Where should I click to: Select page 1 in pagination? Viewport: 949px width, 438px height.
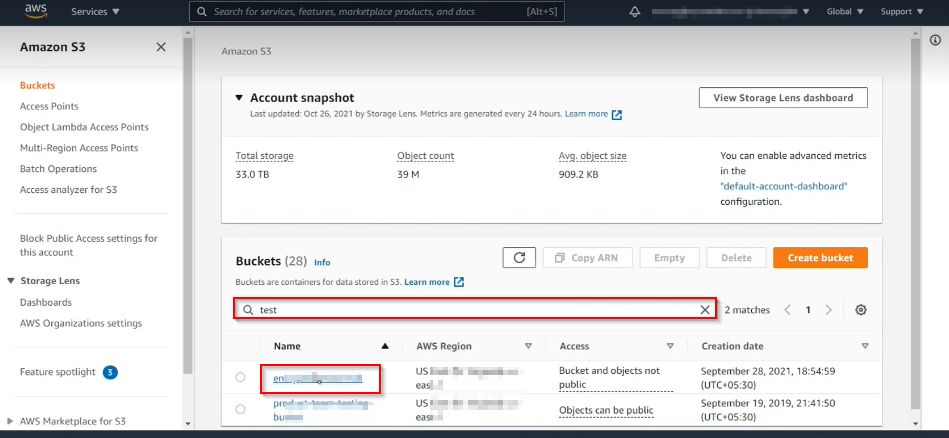[808, 310]
